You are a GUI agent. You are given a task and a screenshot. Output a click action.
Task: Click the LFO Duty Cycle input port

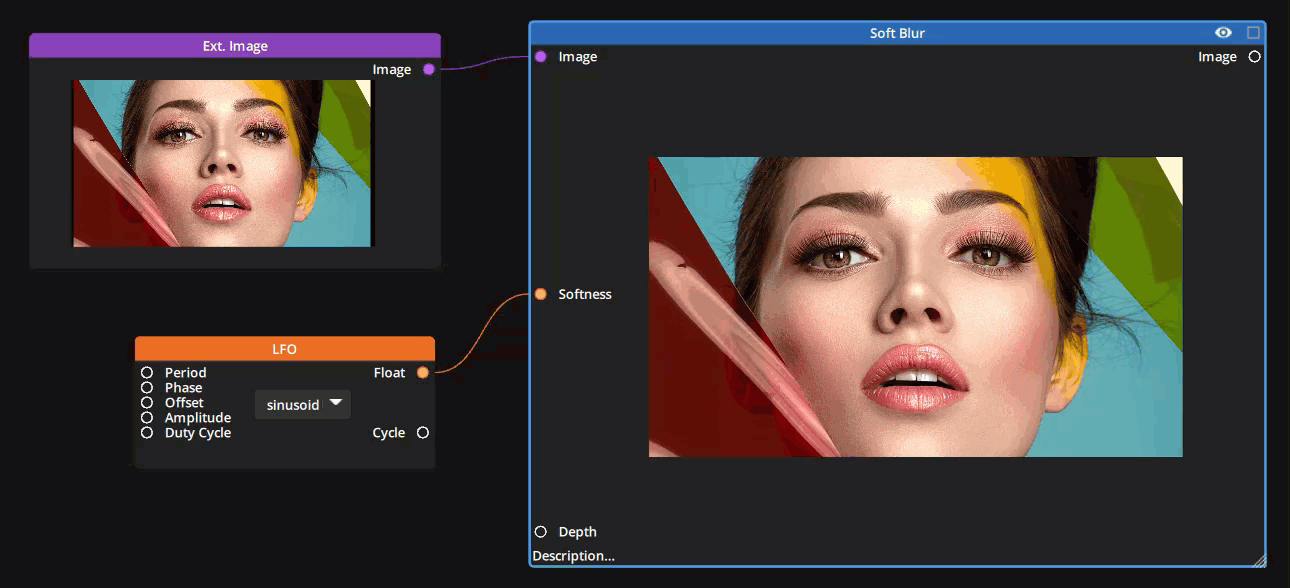pyautogui.click(x=147, y=433)
